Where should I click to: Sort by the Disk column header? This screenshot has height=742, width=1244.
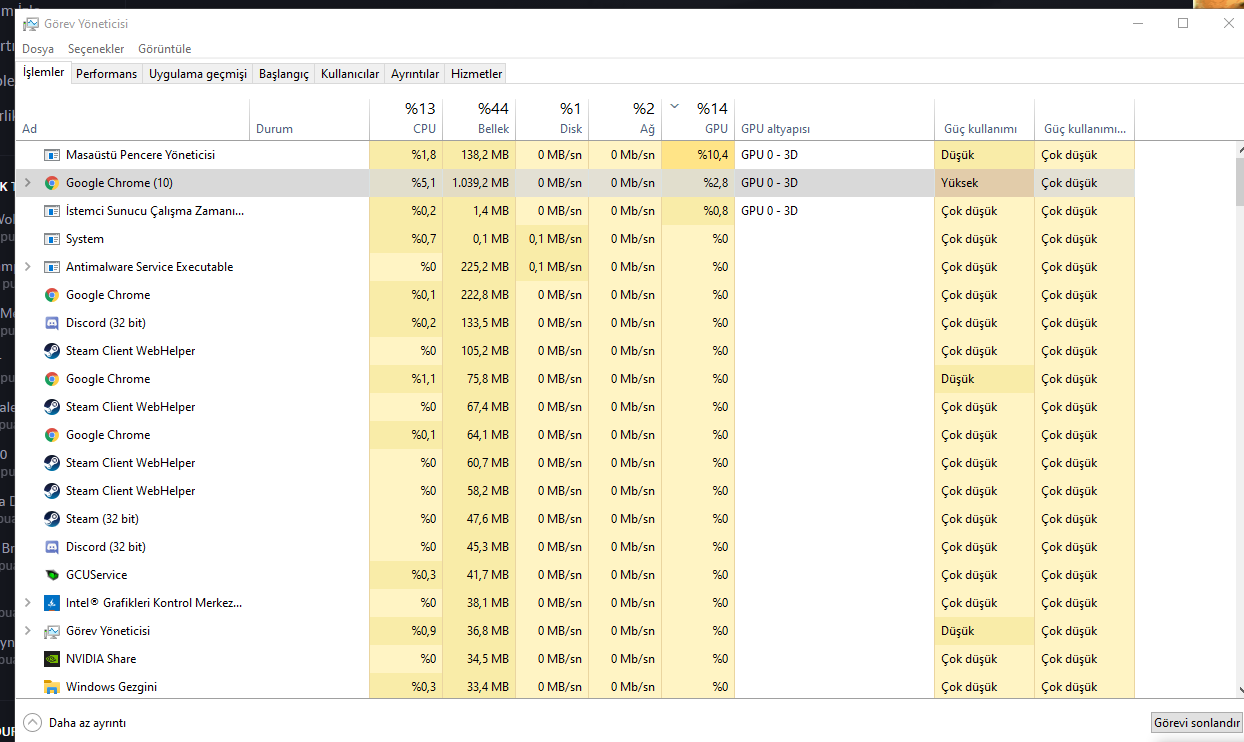[552, 120]
